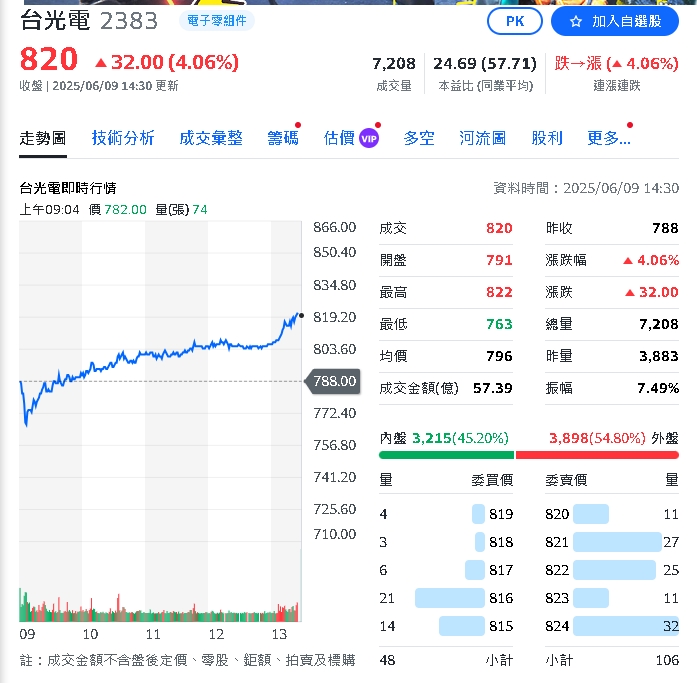Click the last price dot on chart line
This screenshot has height=683, width=697.
[301, 316]
